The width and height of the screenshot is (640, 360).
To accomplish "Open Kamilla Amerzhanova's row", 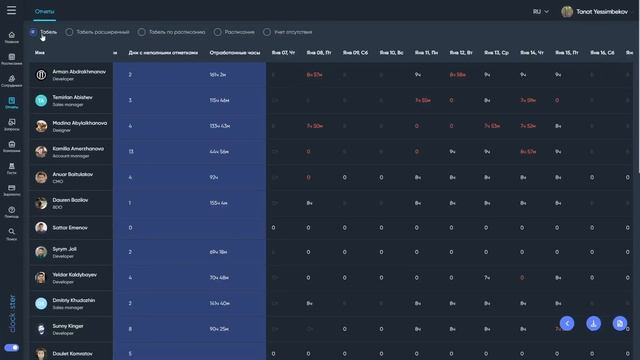I will pyautogui.click(x=331, y=152).
